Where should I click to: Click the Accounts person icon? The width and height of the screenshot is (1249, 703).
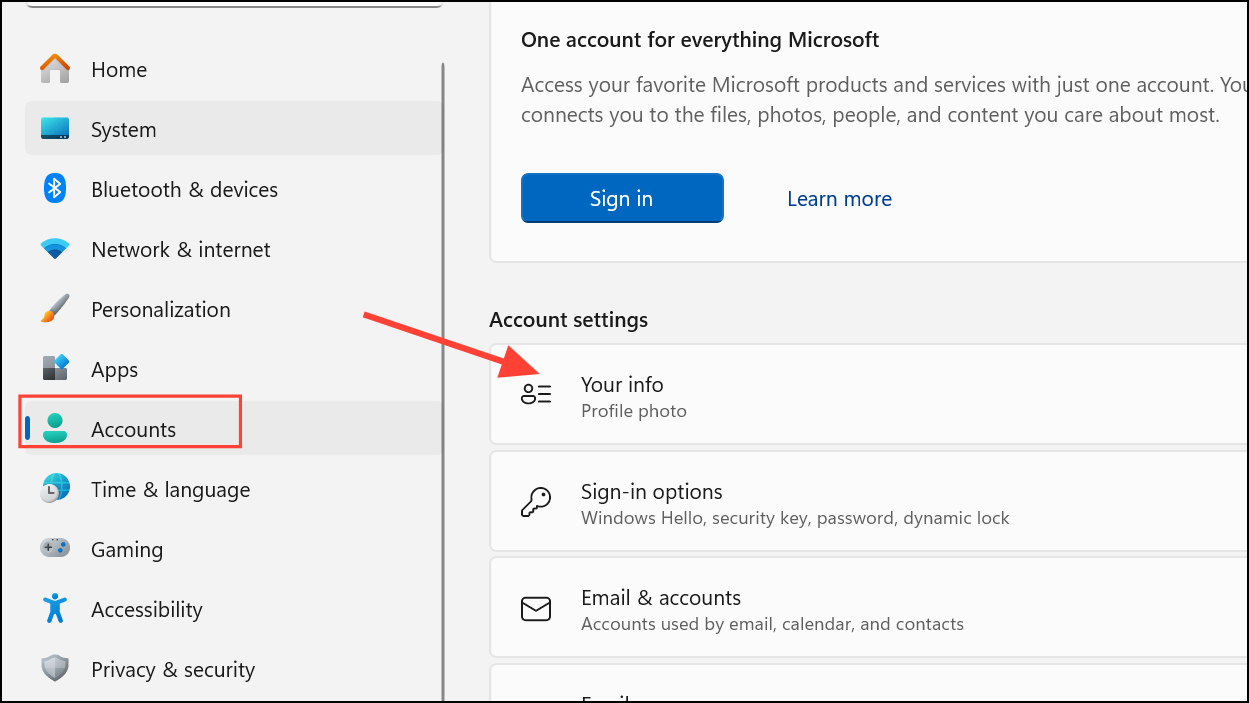pos(55,428)
